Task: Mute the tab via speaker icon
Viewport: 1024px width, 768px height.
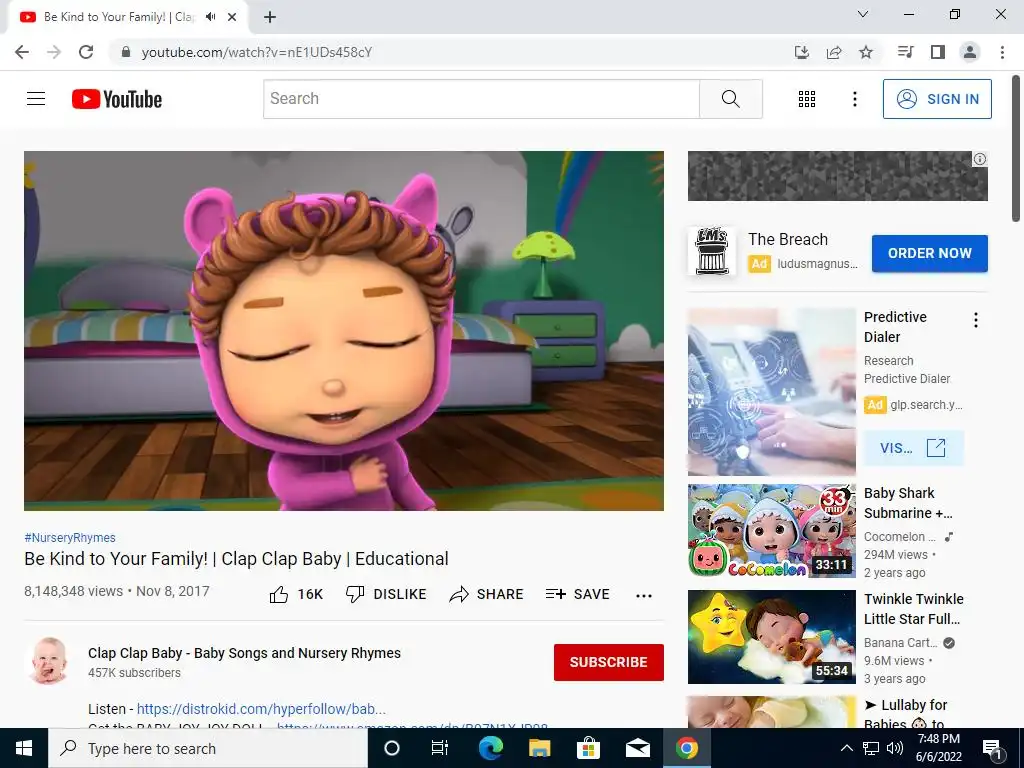Action: coord(210,17)
